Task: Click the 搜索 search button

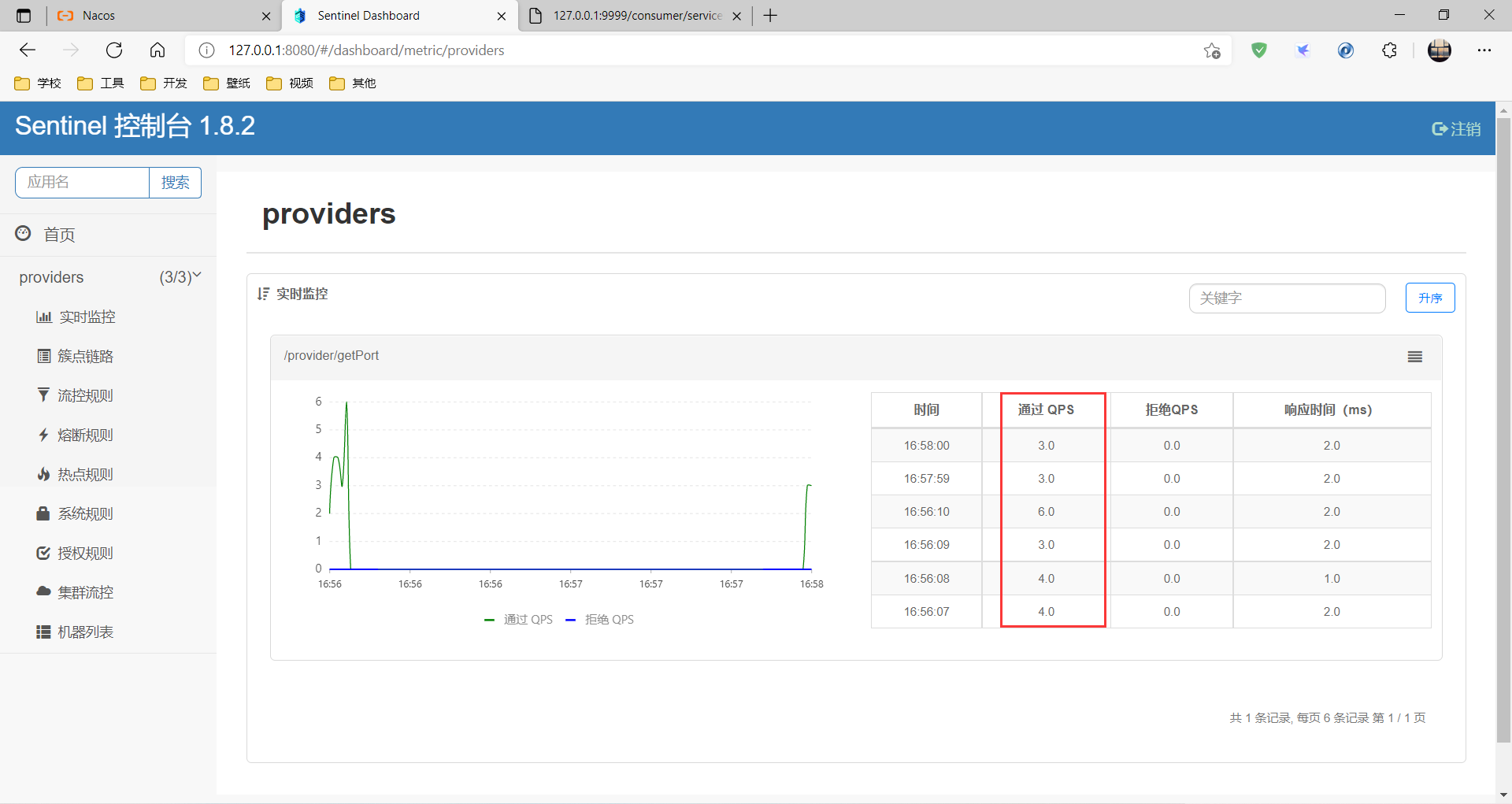Action: [x=175, y=183]
